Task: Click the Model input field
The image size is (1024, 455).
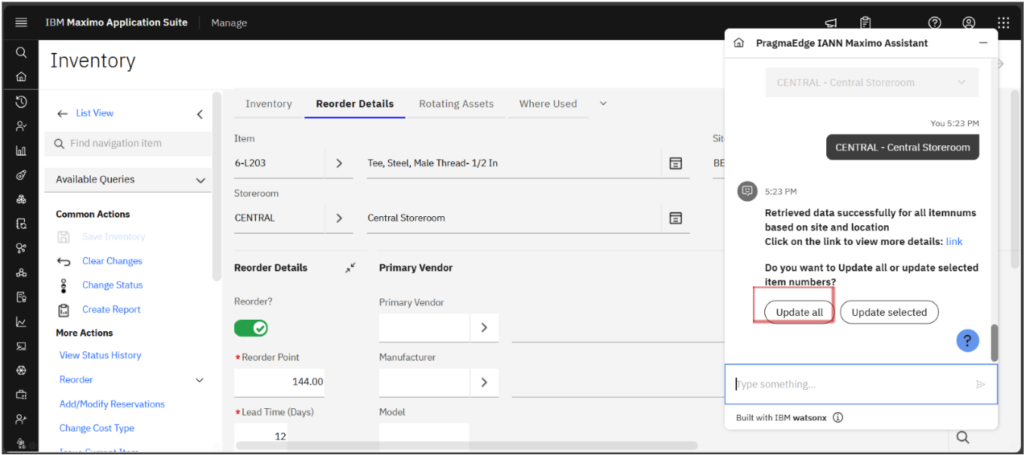Action: [x=424, y=436]
